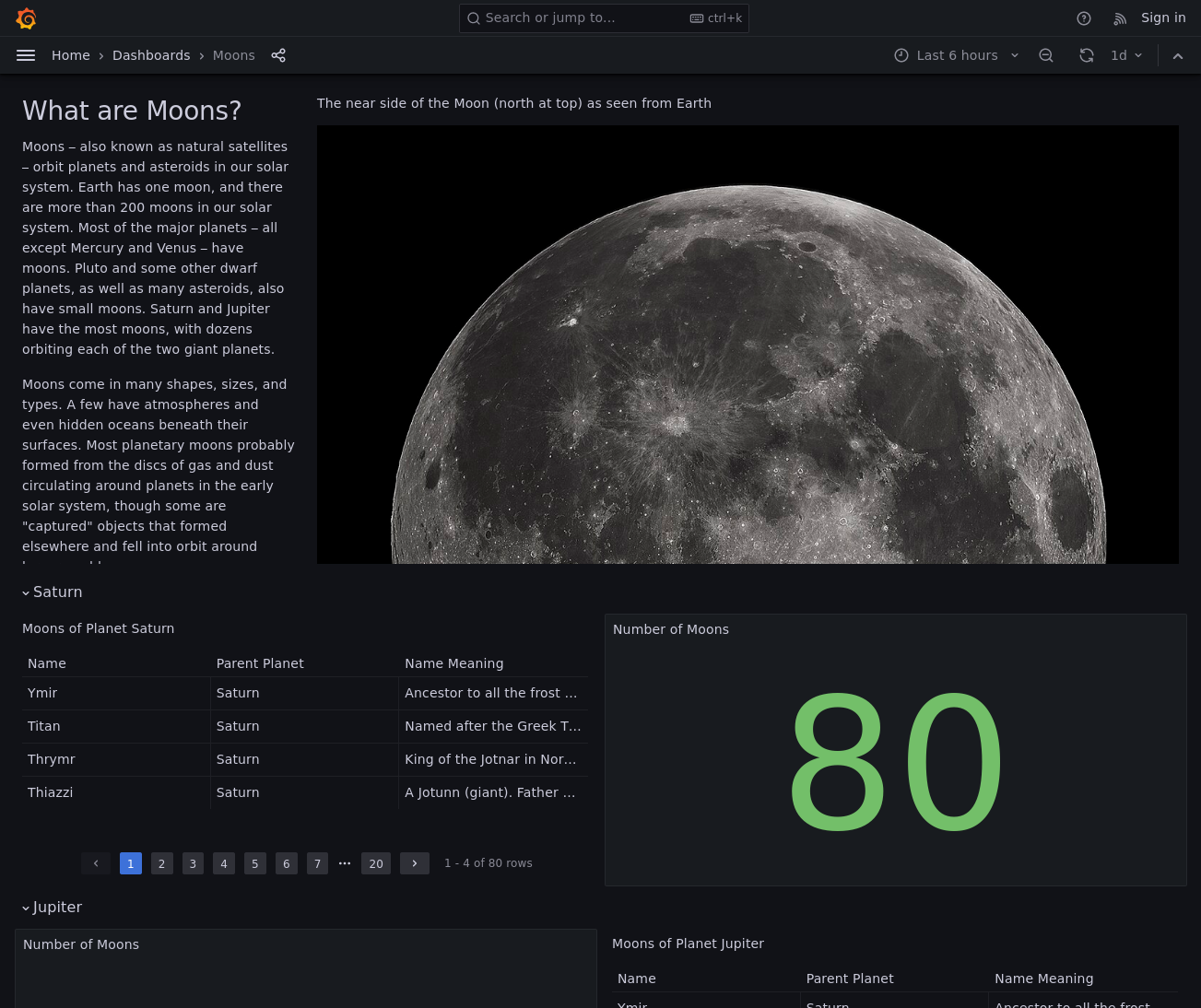Sort Saturn table by Name column
This screenshot has width=1201, height=1008.
point(47,663)
